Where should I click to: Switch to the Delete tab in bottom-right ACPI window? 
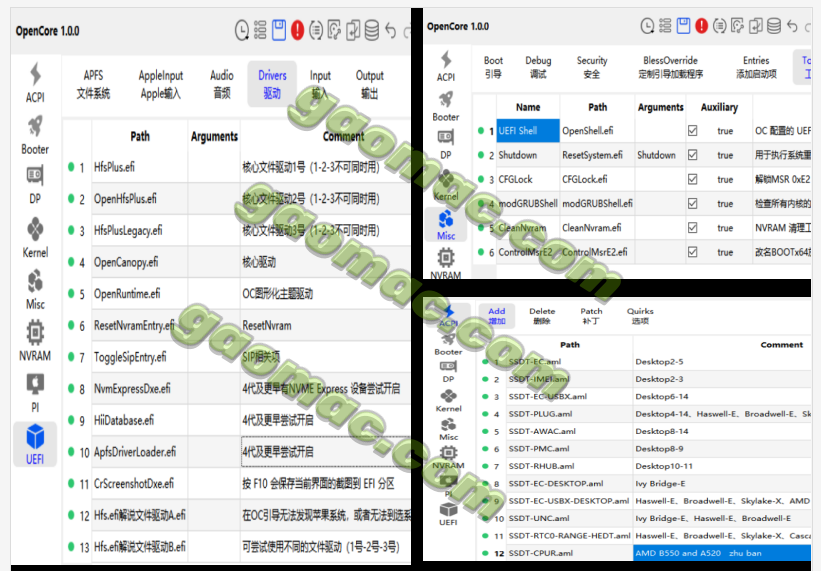[x=542, y=316]
